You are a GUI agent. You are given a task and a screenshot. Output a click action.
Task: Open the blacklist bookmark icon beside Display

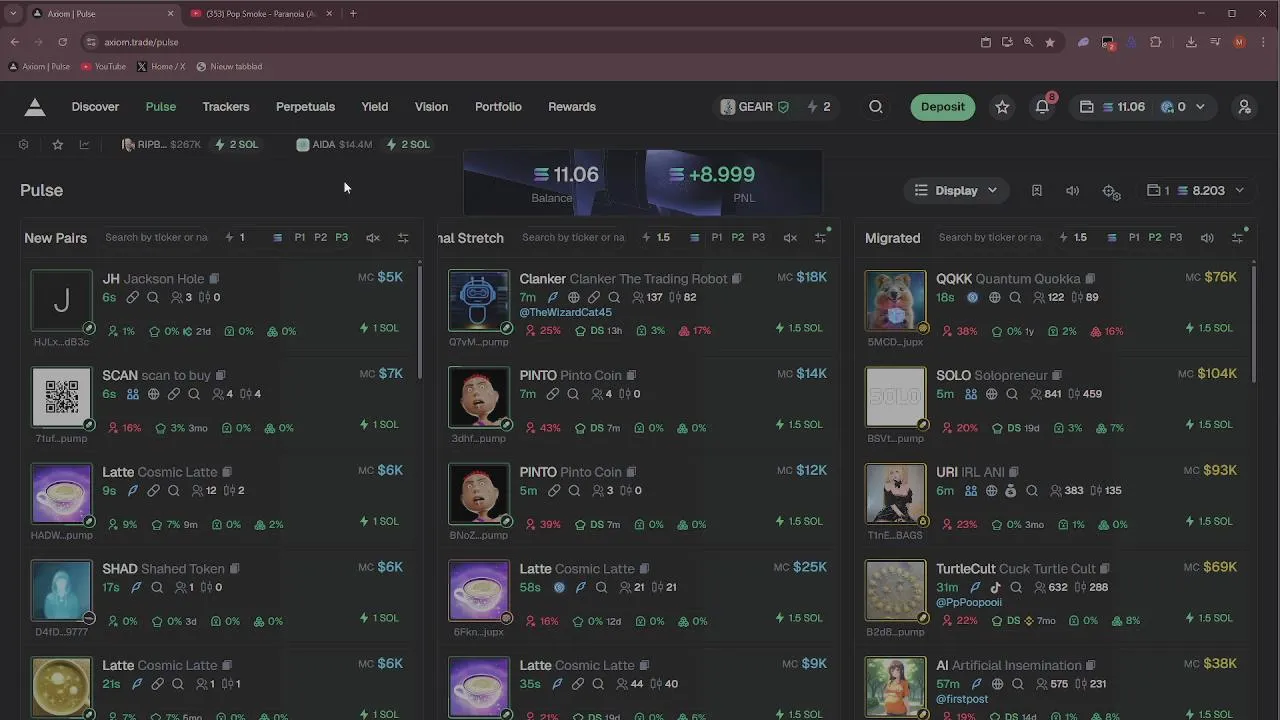(1037, 190)
